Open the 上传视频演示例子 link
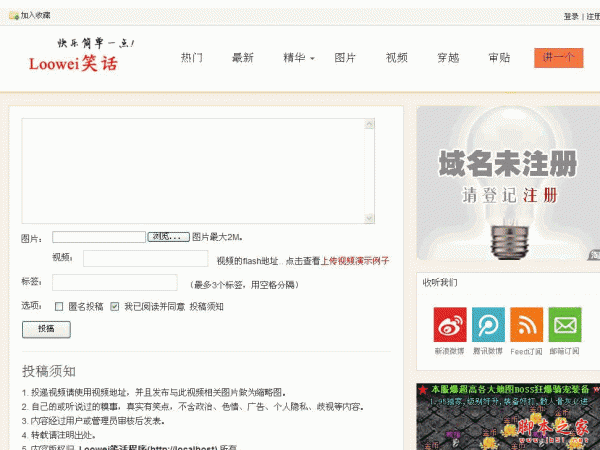Viewport: 600px width, 450px height. click(x=355, y=261)
